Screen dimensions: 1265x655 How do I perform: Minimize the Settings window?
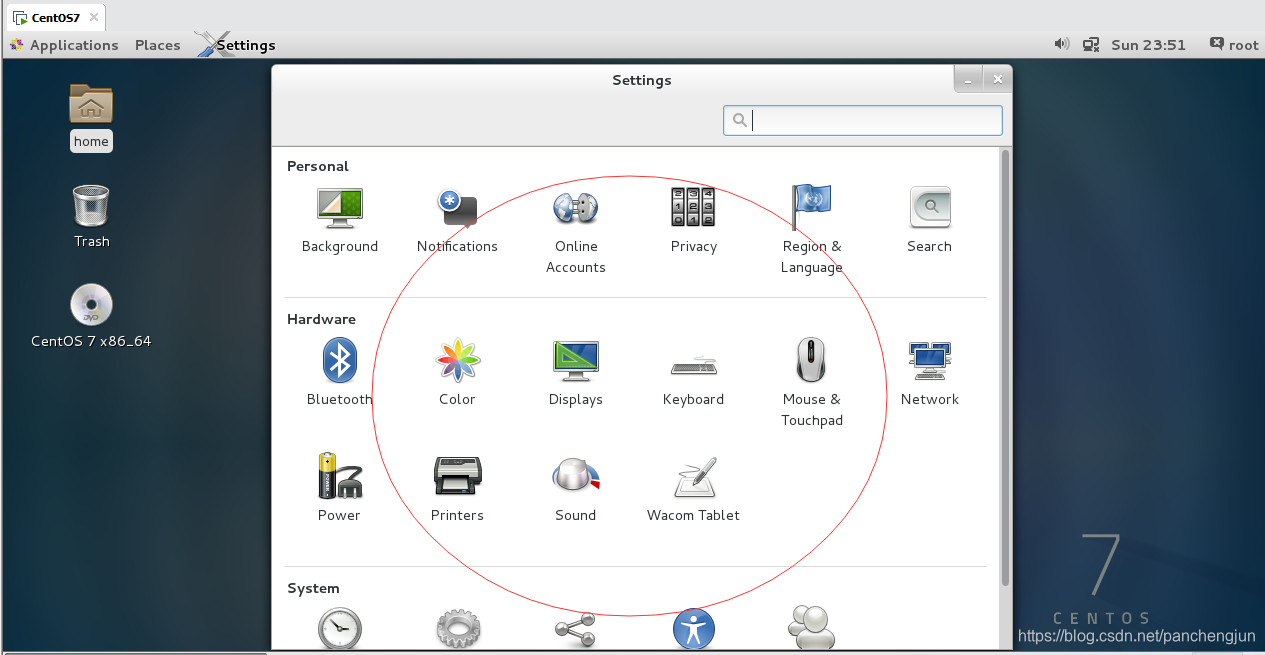point(967,79)
